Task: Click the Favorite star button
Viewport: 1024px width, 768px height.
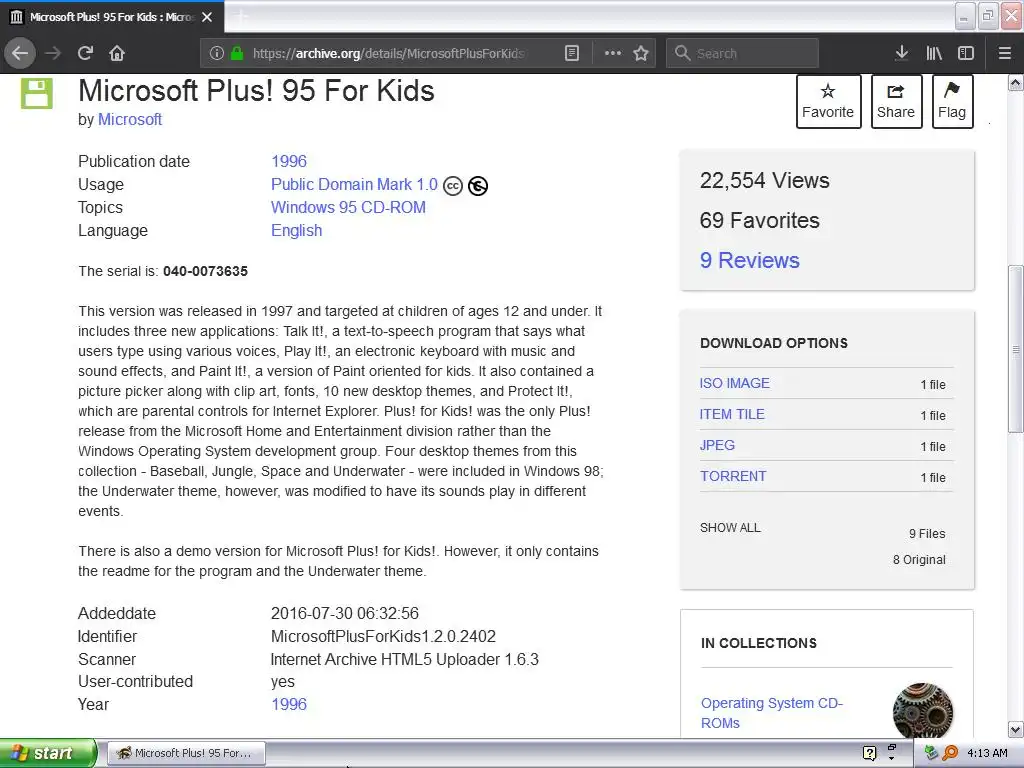Action: point(828,101)
